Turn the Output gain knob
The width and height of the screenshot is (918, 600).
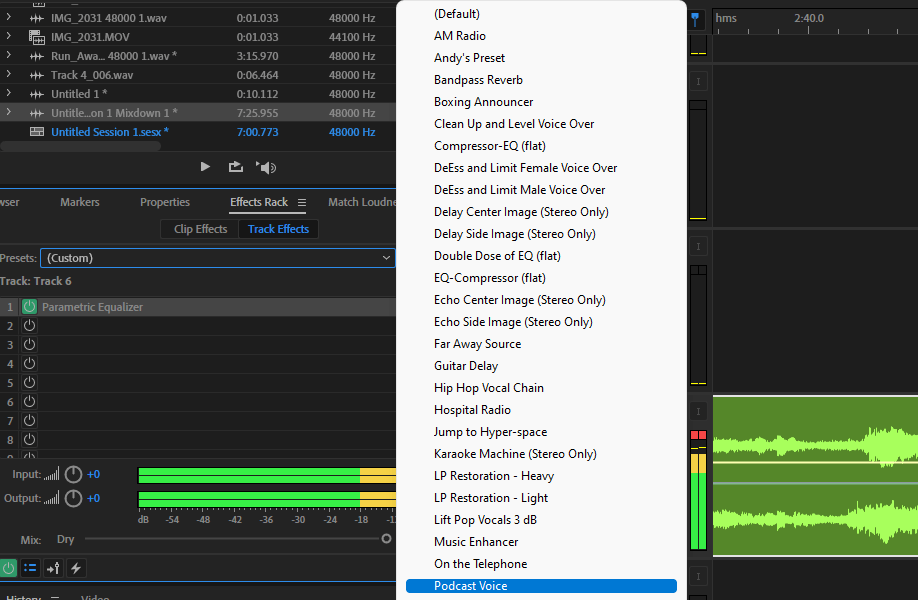coord(73,499)
